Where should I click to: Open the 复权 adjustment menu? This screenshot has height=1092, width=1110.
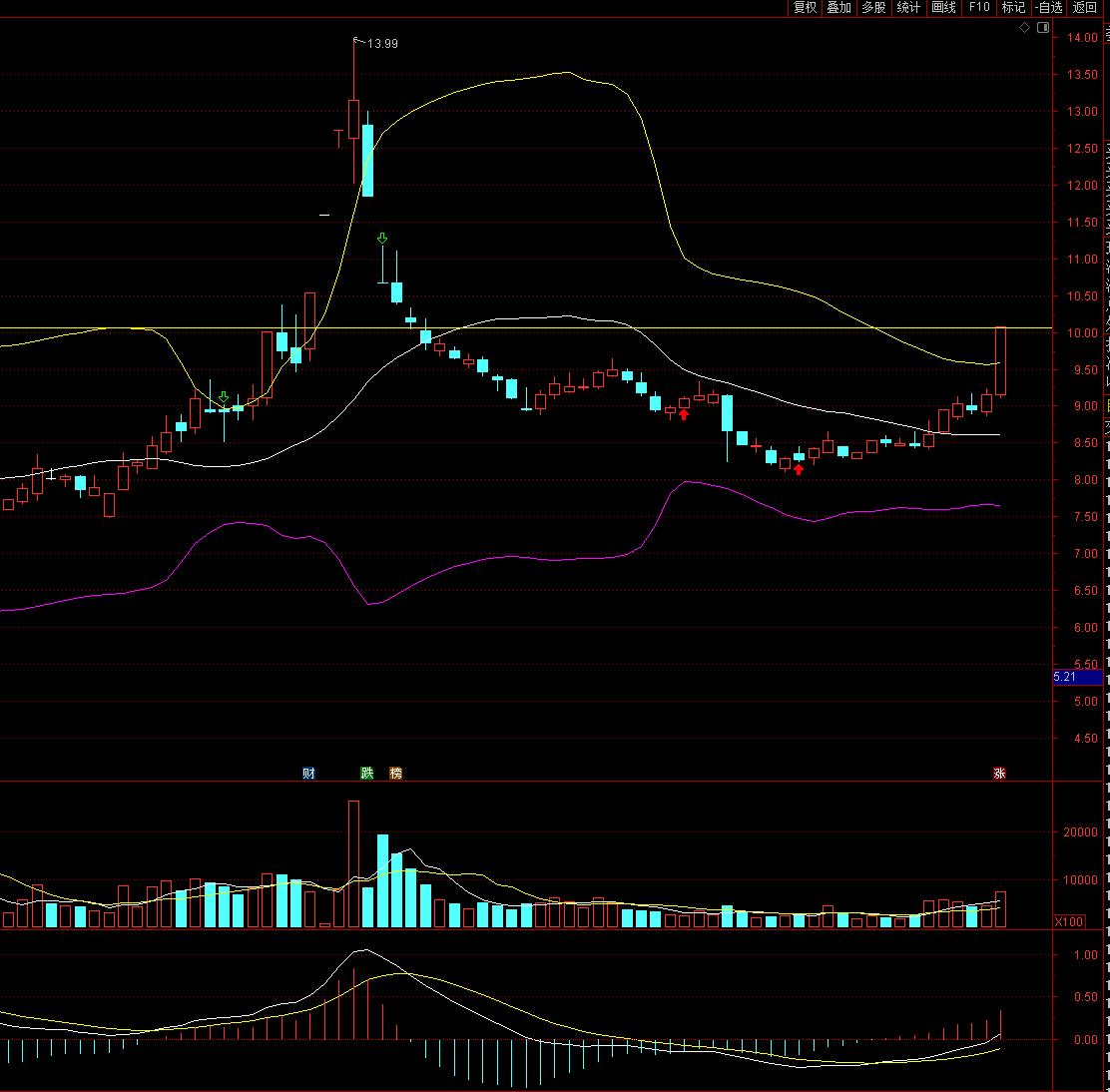click(805, 8)
